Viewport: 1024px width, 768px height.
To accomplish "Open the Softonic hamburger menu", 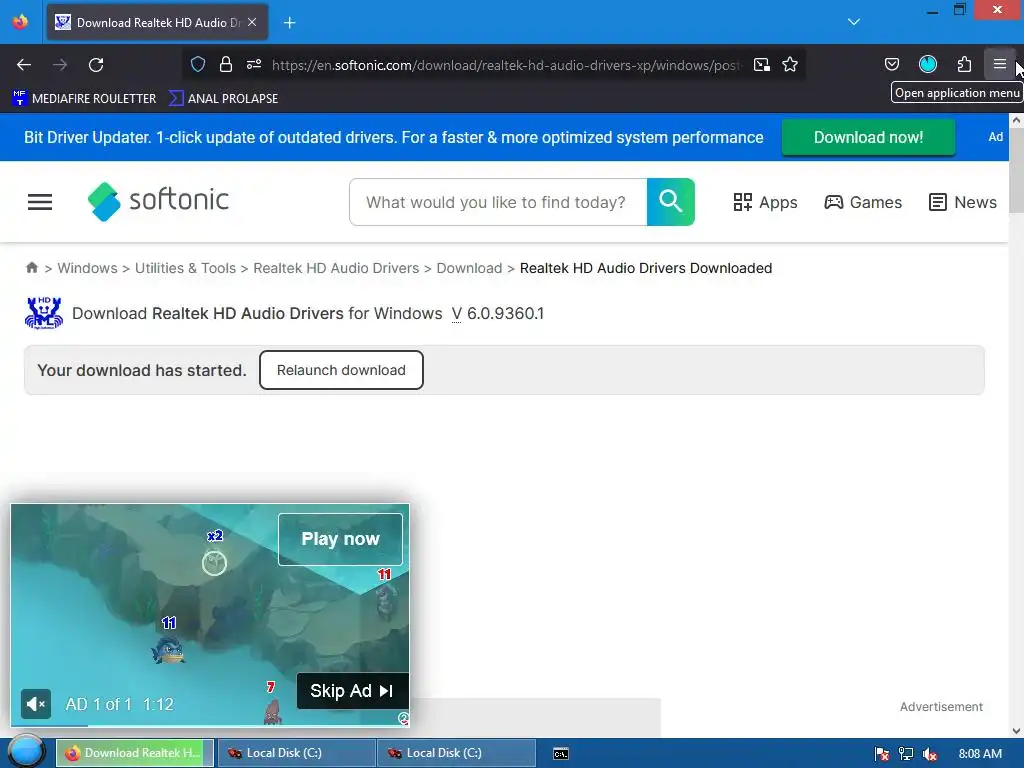I will coord(40,202).
